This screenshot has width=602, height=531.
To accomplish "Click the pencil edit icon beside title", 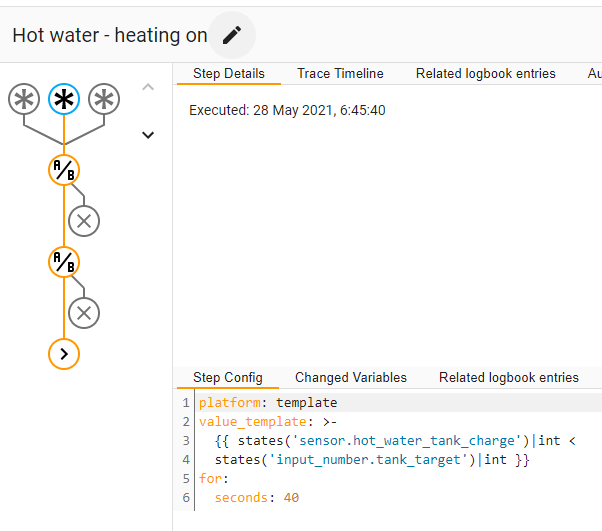I will [x=232, y=35].
